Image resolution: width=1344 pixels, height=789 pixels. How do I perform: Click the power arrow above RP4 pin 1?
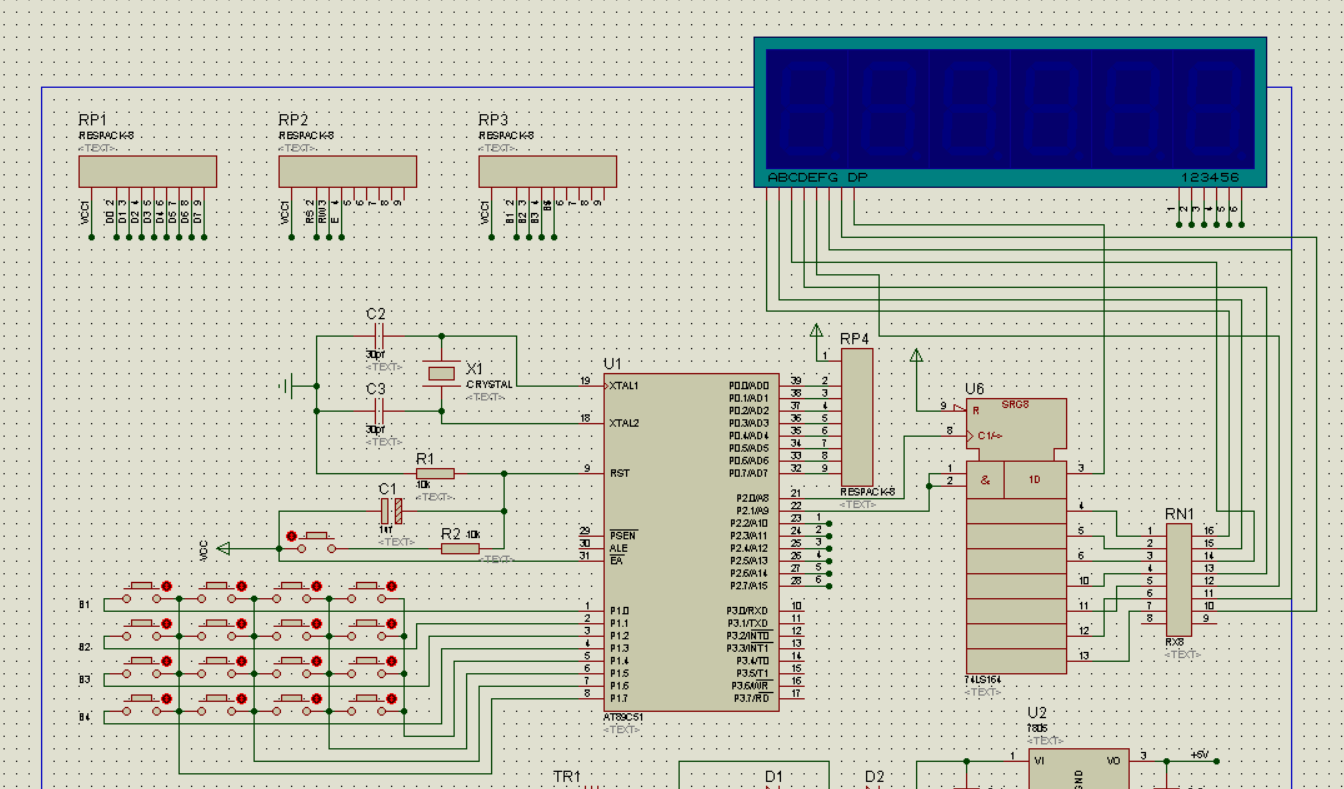coord(816,331)
